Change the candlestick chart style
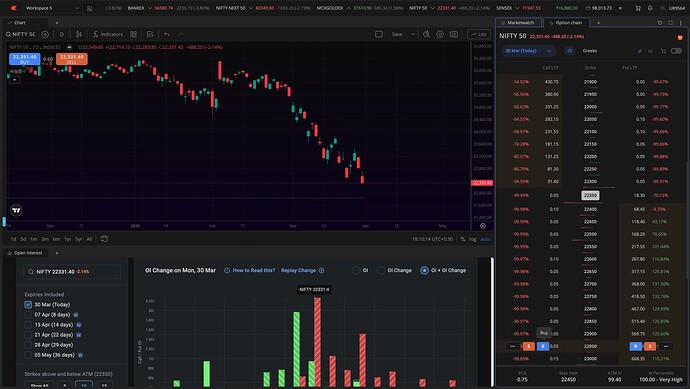This screenshot has width=690, height=389. pos(79,34)
